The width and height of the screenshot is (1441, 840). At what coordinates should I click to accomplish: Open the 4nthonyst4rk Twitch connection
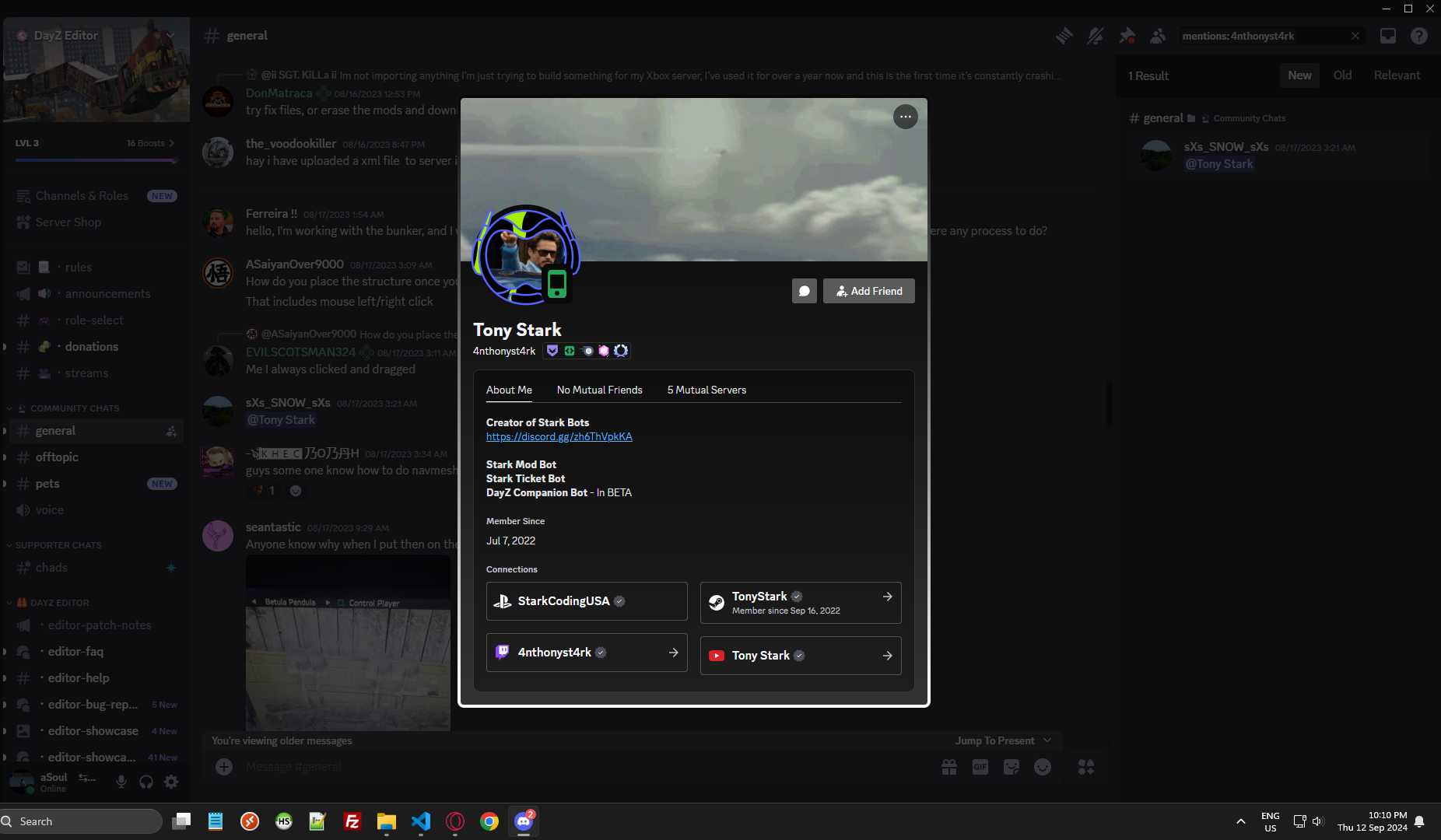[587, 653]
